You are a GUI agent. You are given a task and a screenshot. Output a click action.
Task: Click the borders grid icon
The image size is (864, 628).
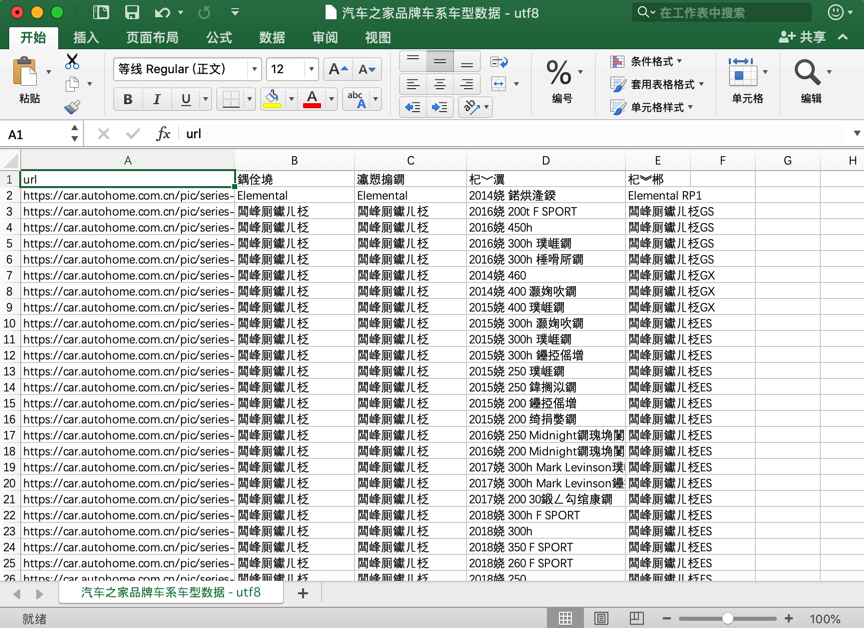(x=230, y=99)
